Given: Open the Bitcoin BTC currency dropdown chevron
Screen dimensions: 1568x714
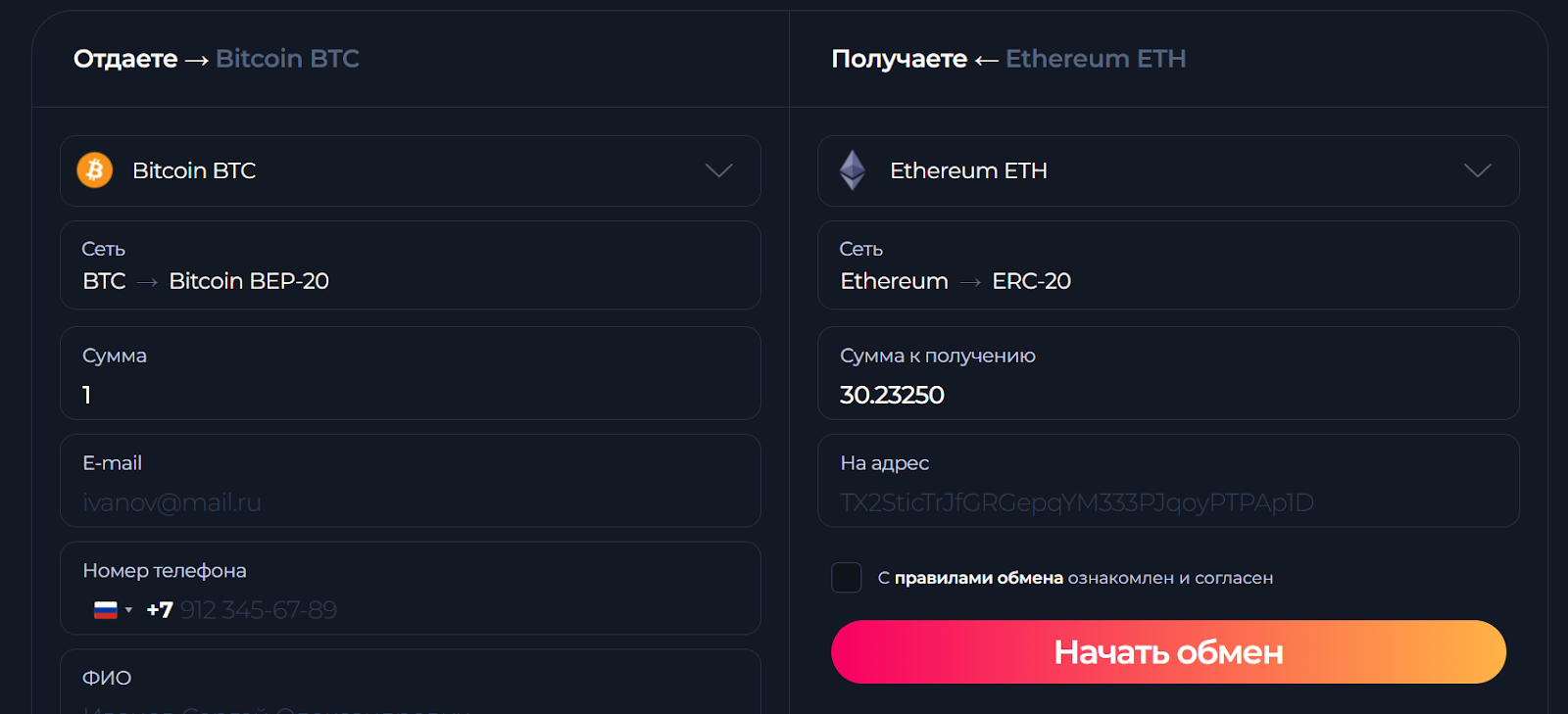Looking at the screenshot, I should point(718,170).
